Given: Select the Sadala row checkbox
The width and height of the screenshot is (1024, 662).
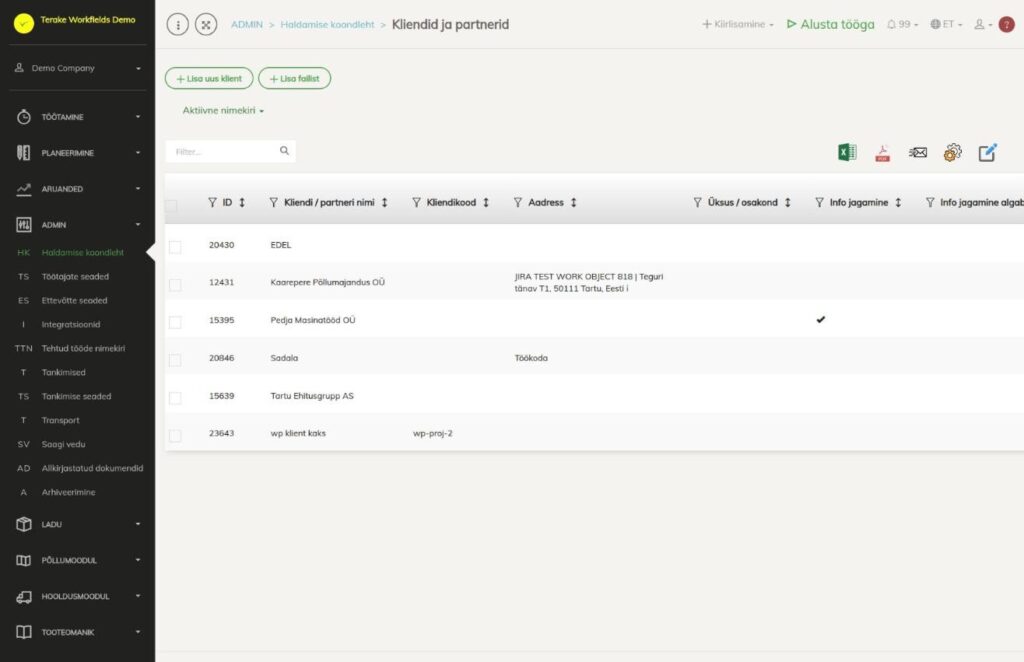Looking at the screenshot, I should tap(175, 360).
